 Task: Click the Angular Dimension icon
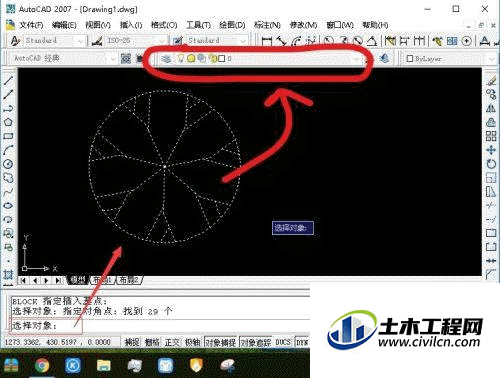pyautogui.click(x=372, y=41)
